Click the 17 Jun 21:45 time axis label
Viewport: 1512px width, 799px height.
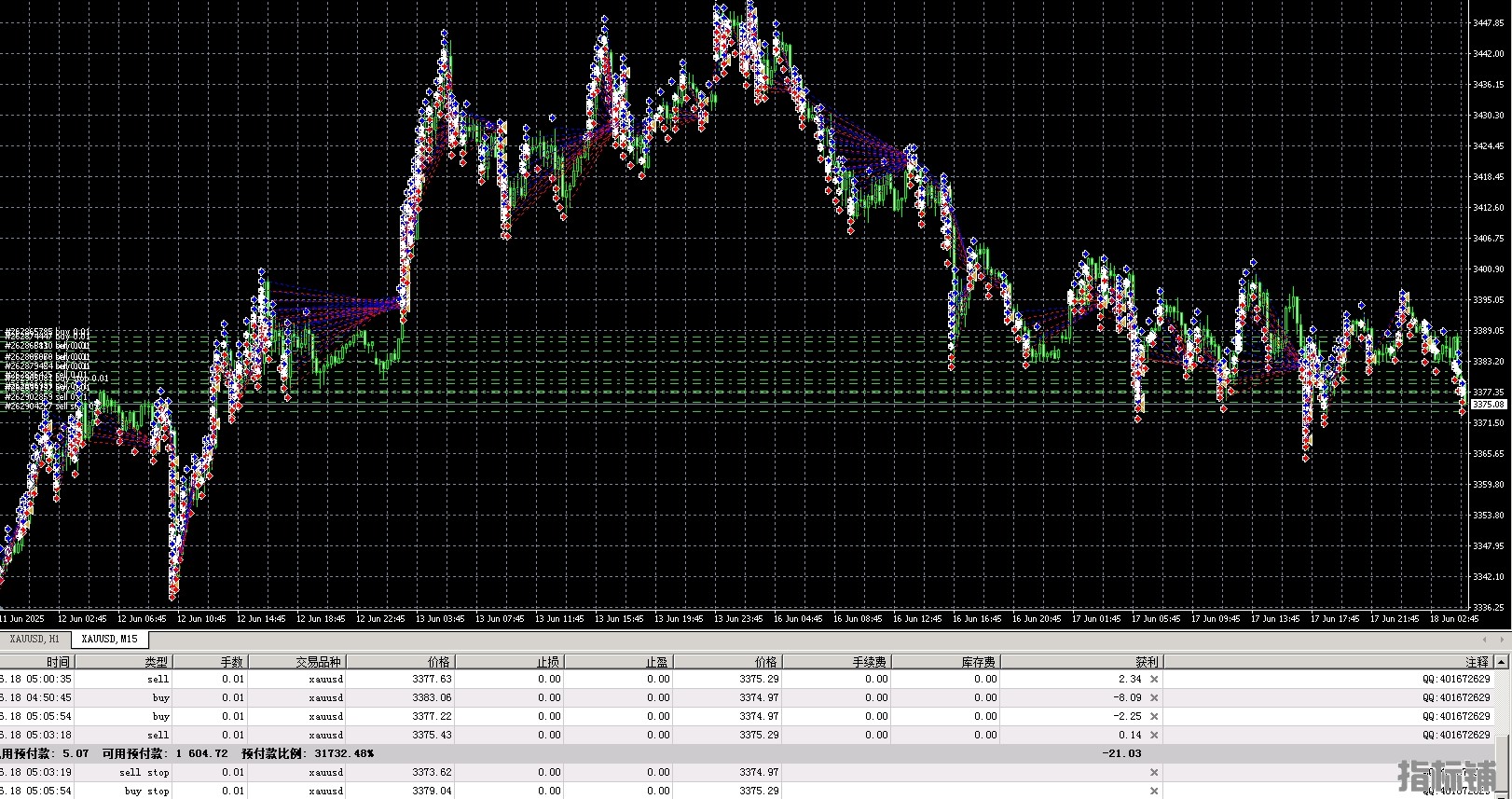tap(1395, 618)
